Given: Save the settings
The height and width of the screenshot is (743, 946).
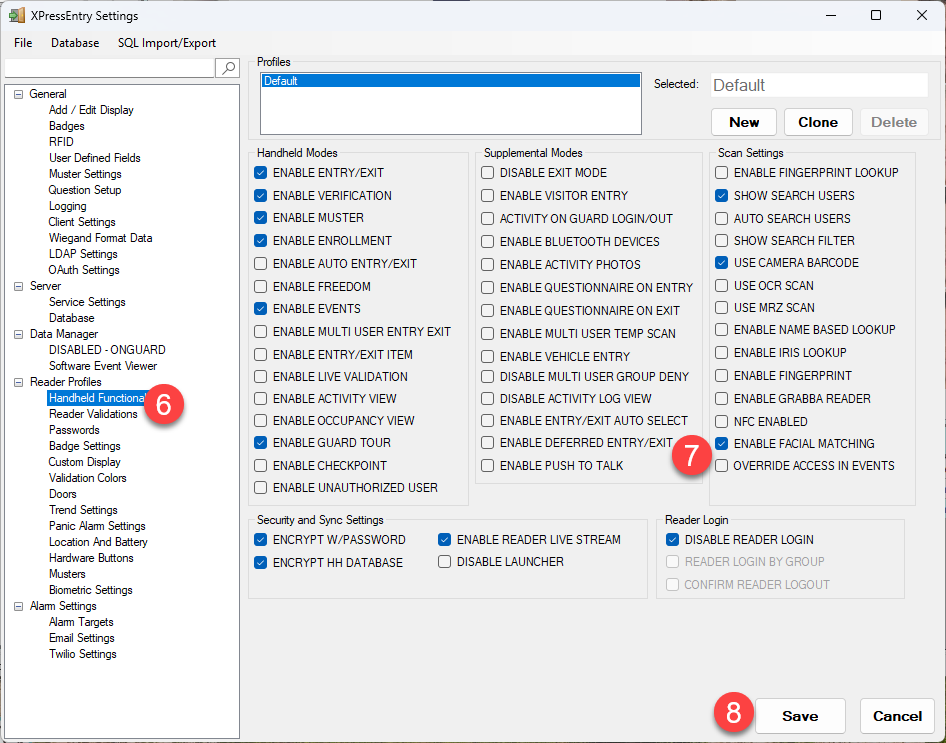Looking at the screenshot, I should tap(800, 716).
